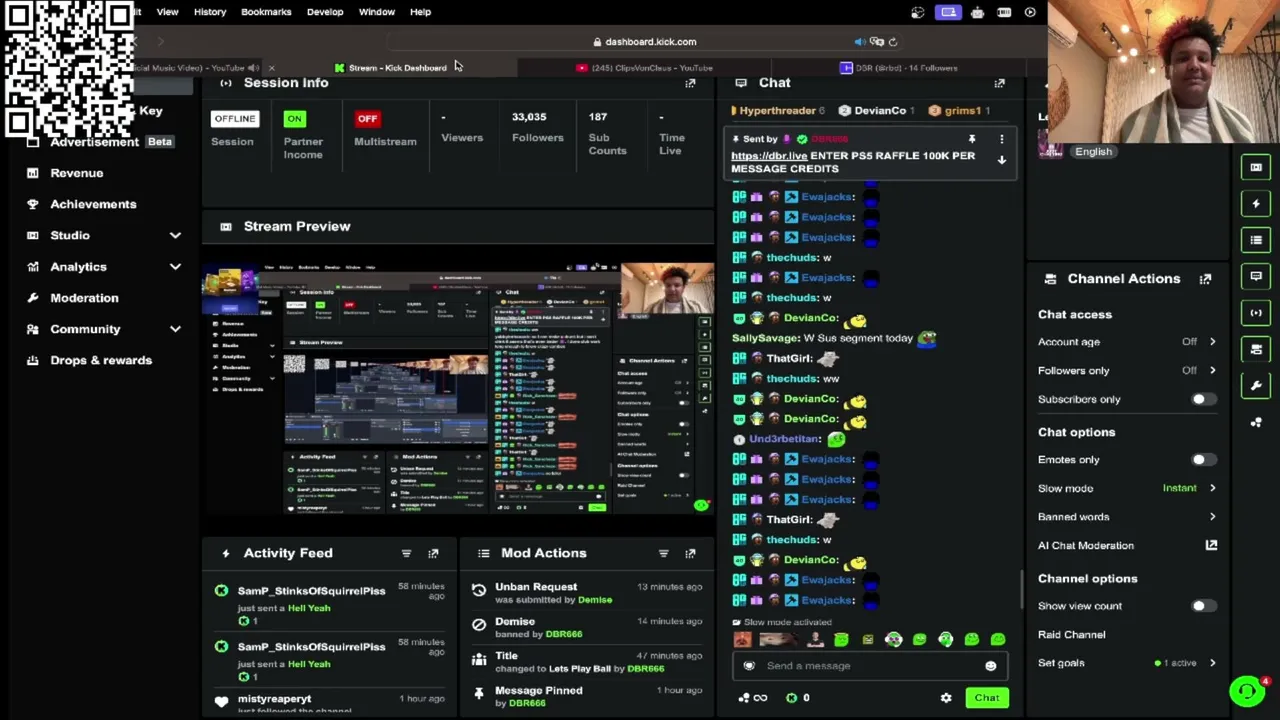This screenshot has width=1280, height=720.
Task: Pop out the Mod Actions panel
Action: point(690,553)
